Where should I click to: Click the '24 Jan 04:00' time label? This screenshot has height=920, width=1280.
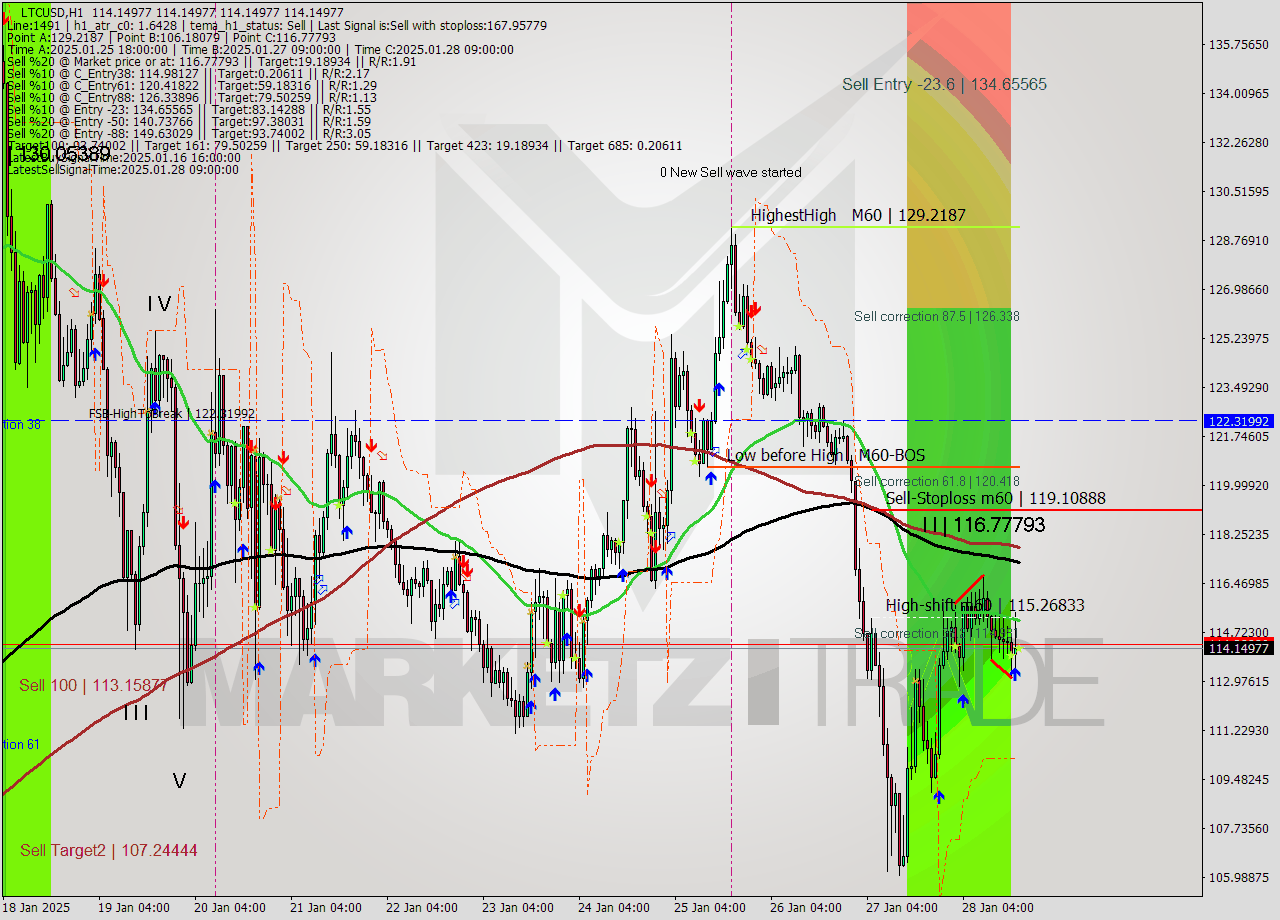pyautogui.click(x=613, y=908)
